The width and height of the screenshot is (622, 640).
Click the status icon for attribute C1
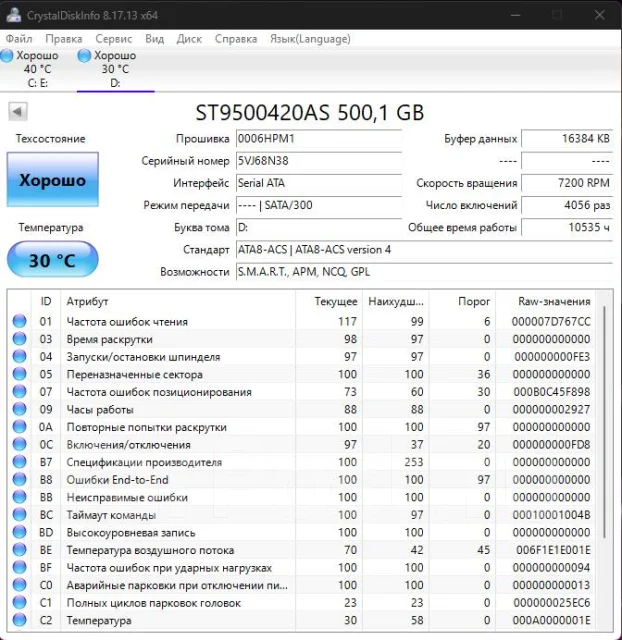pyautogui.click(x=19, y=602)
